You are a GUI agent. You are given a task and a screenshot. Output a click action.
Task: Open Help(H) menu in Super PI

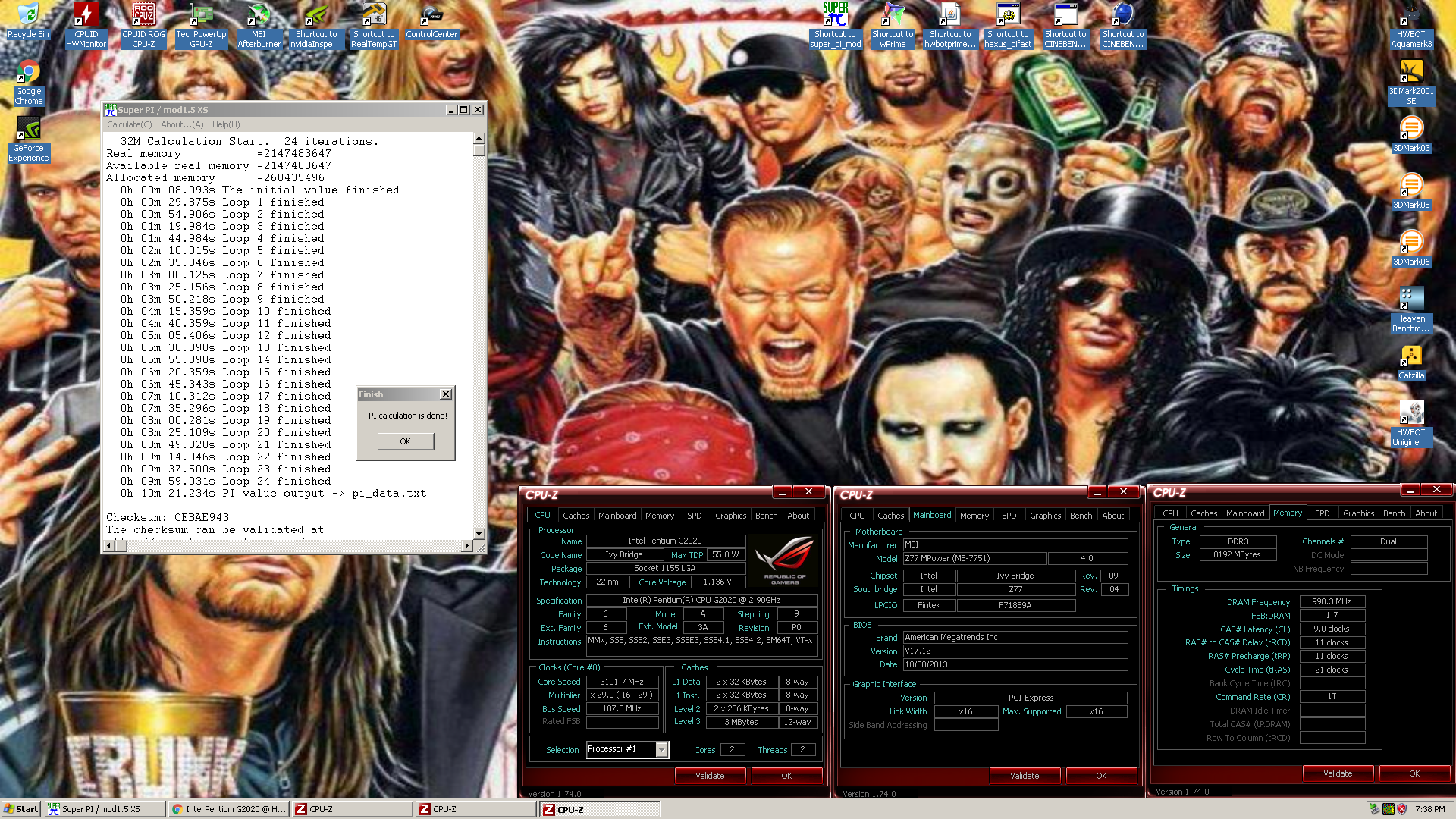226,124
